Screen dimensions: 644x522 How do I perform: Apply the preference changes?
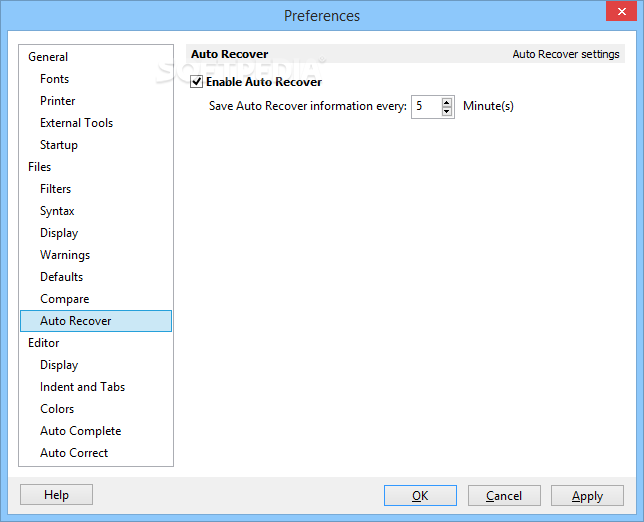point(587,495)
